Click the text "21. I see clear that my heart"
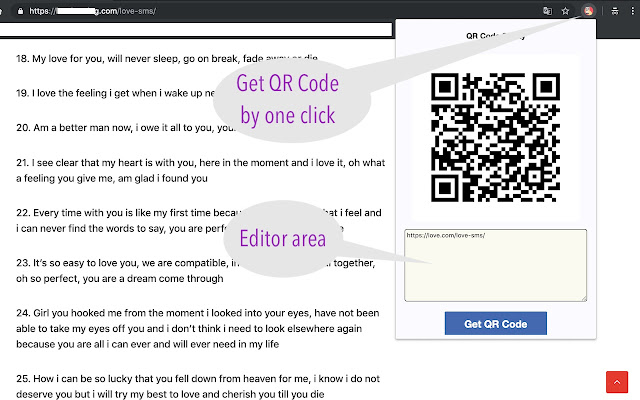 pos(76,162)
